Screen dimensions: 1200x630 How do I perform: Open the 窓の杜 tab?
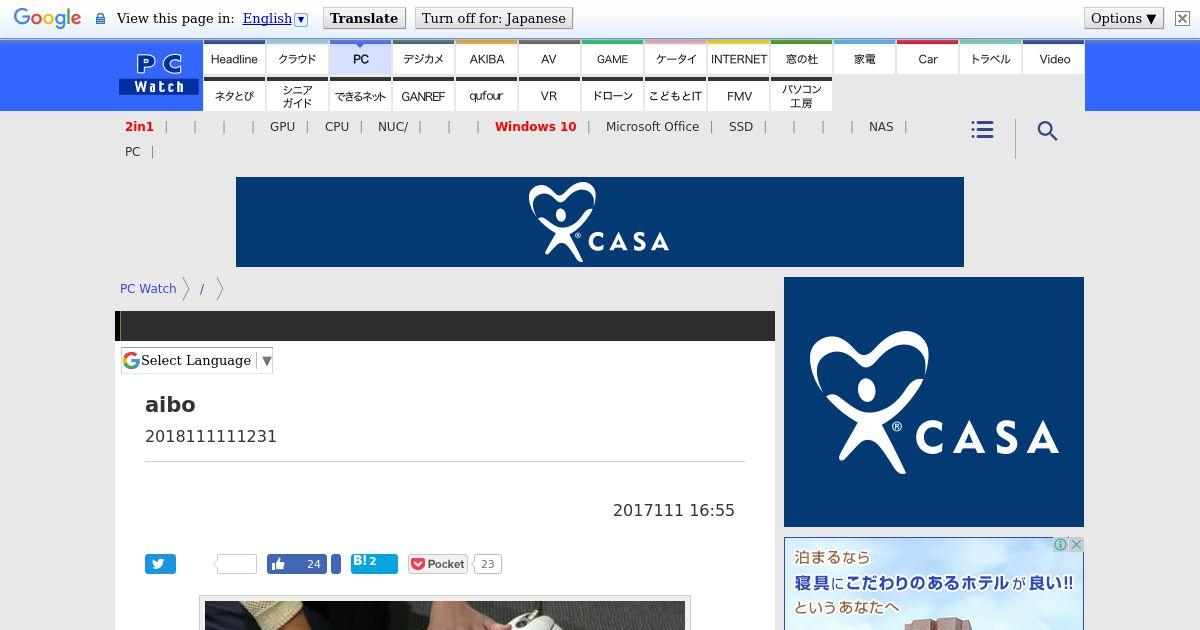coord(801,59)
